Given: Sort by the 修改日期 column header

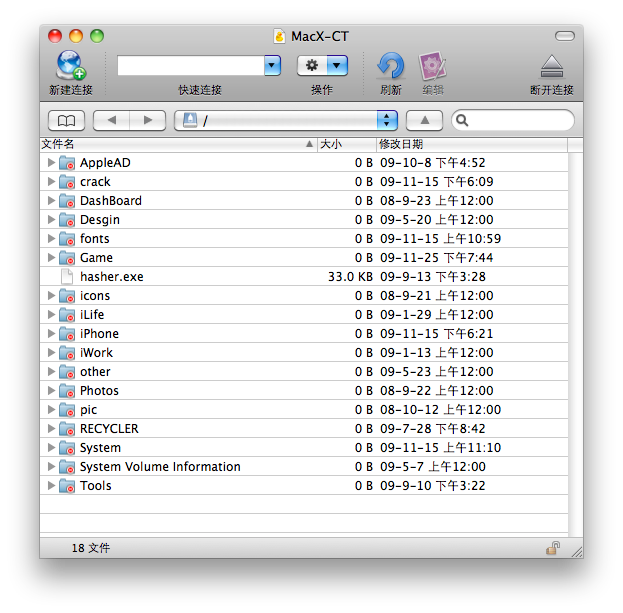Looking at the screenshot, I should pyautogui.click(x=472, y=145).
